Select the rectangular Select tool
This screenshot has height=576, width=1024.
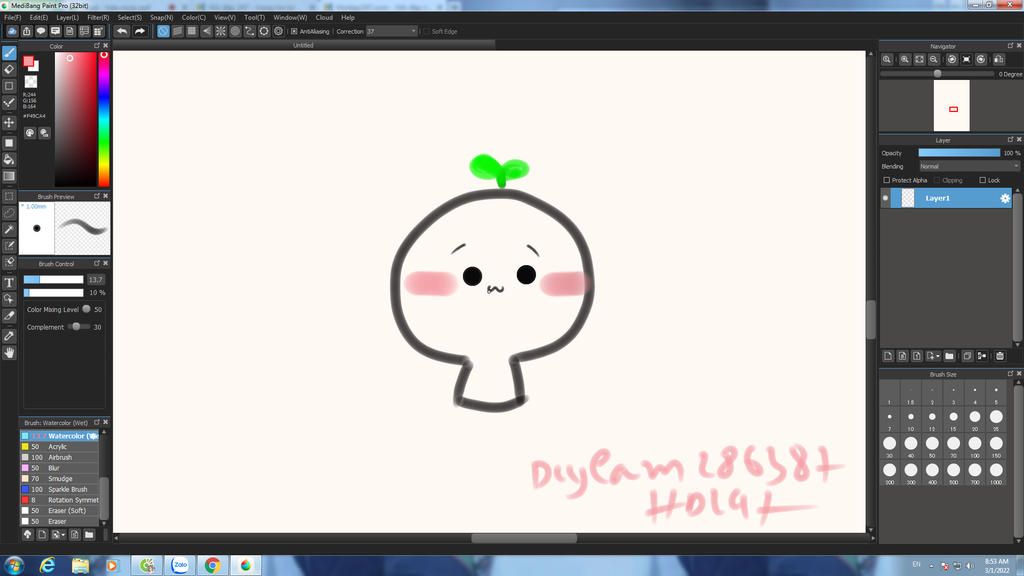pos(9,196)
